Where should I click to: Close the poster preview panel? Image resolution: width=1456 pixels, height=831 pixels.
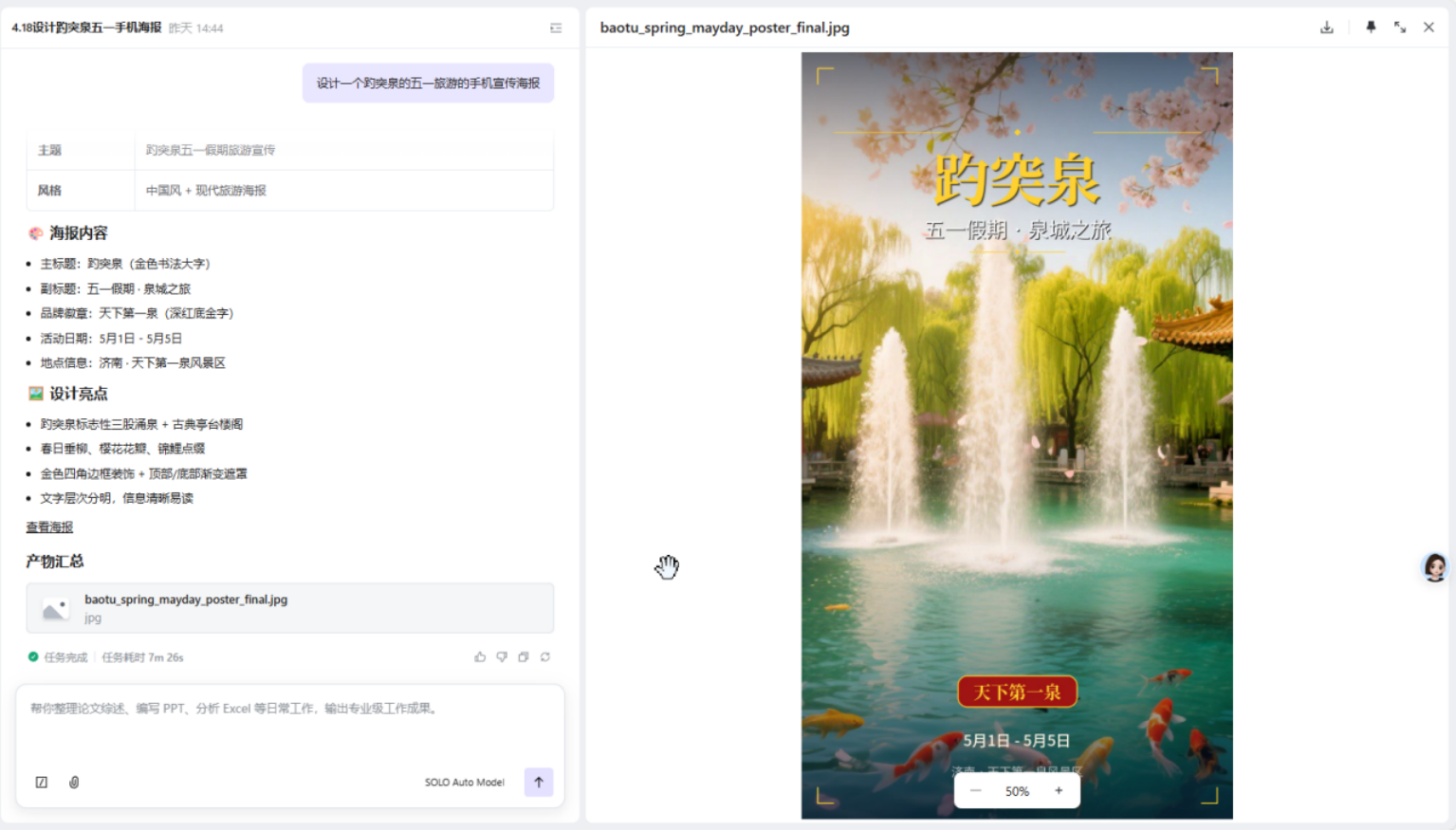click(1428, 28)
